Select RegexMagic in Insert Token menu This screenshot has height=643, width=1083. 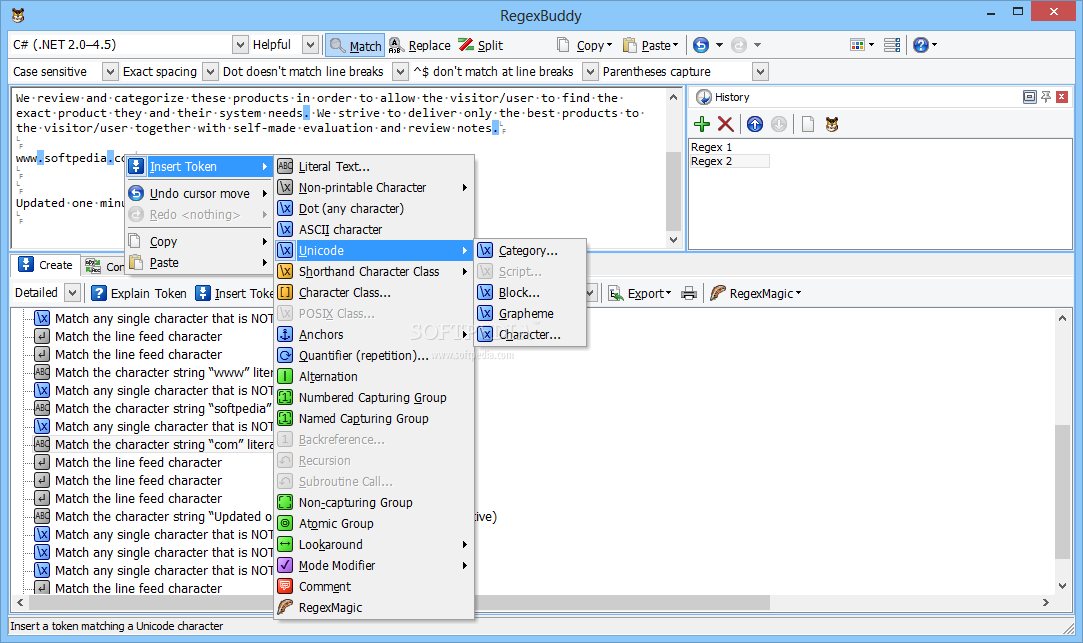click(374, 608)
